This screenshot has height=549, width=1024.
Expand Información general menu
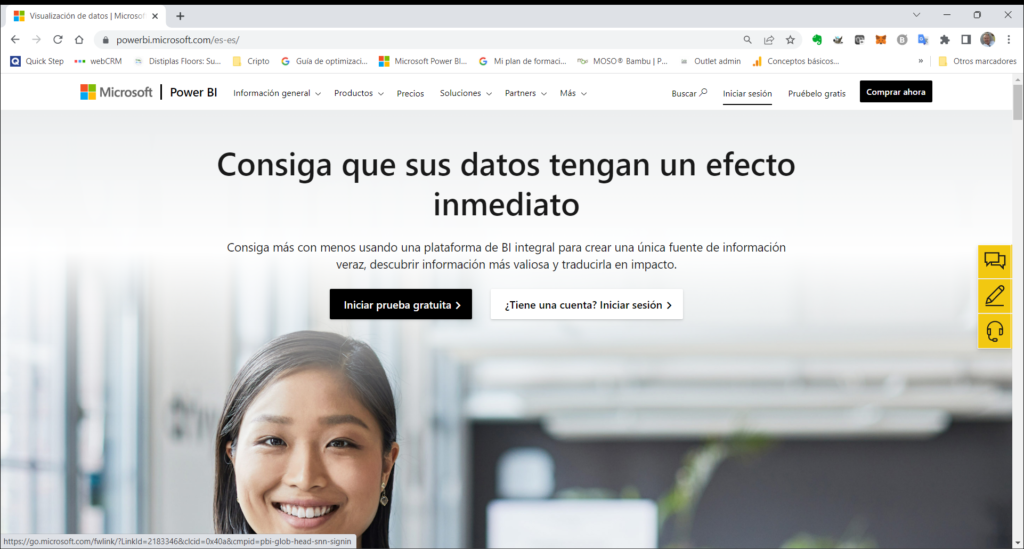tap(277, 93)
